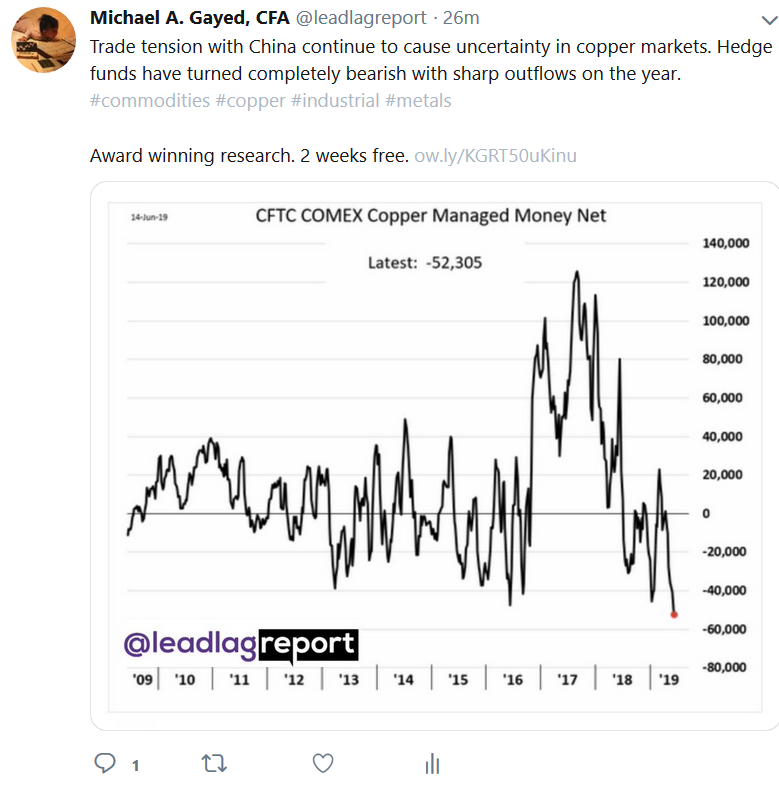Click the "Latest: -52,305" chart label
The width and height of the screenshot is (779, 785).
(x=425, y=263)
